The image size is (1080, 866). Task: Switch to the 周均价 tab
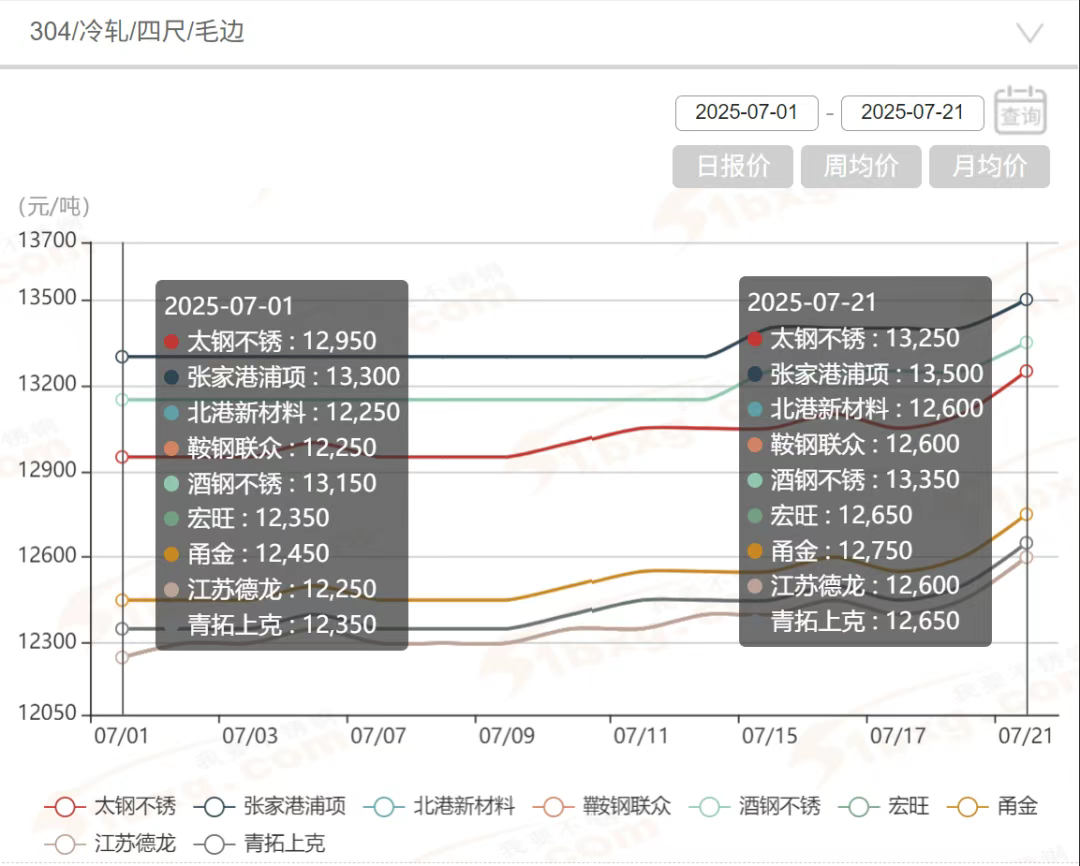coord(861,166)
